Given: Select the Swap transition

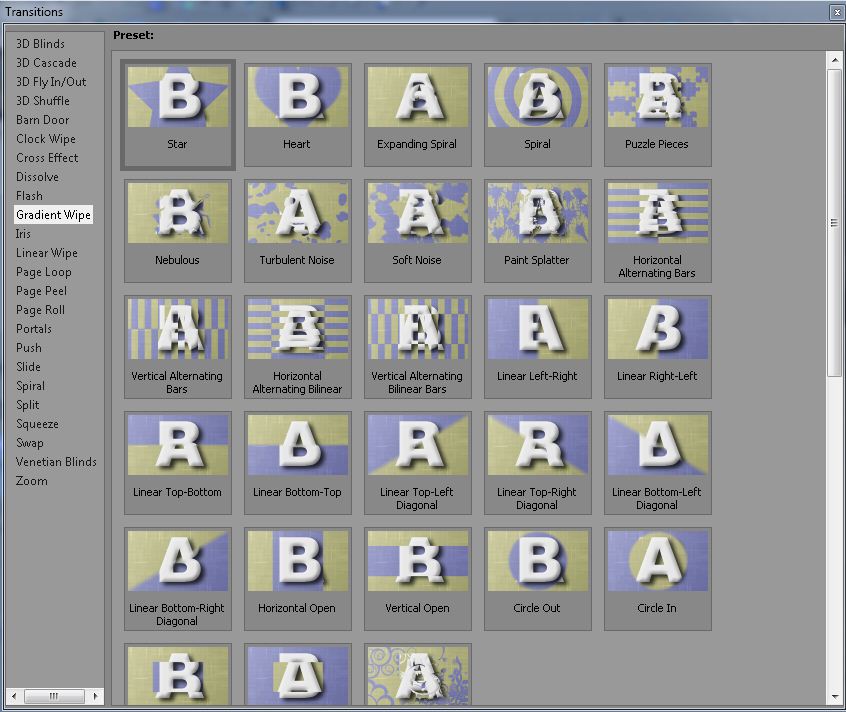Looking at the screenshot, I should tap(30, 443).
